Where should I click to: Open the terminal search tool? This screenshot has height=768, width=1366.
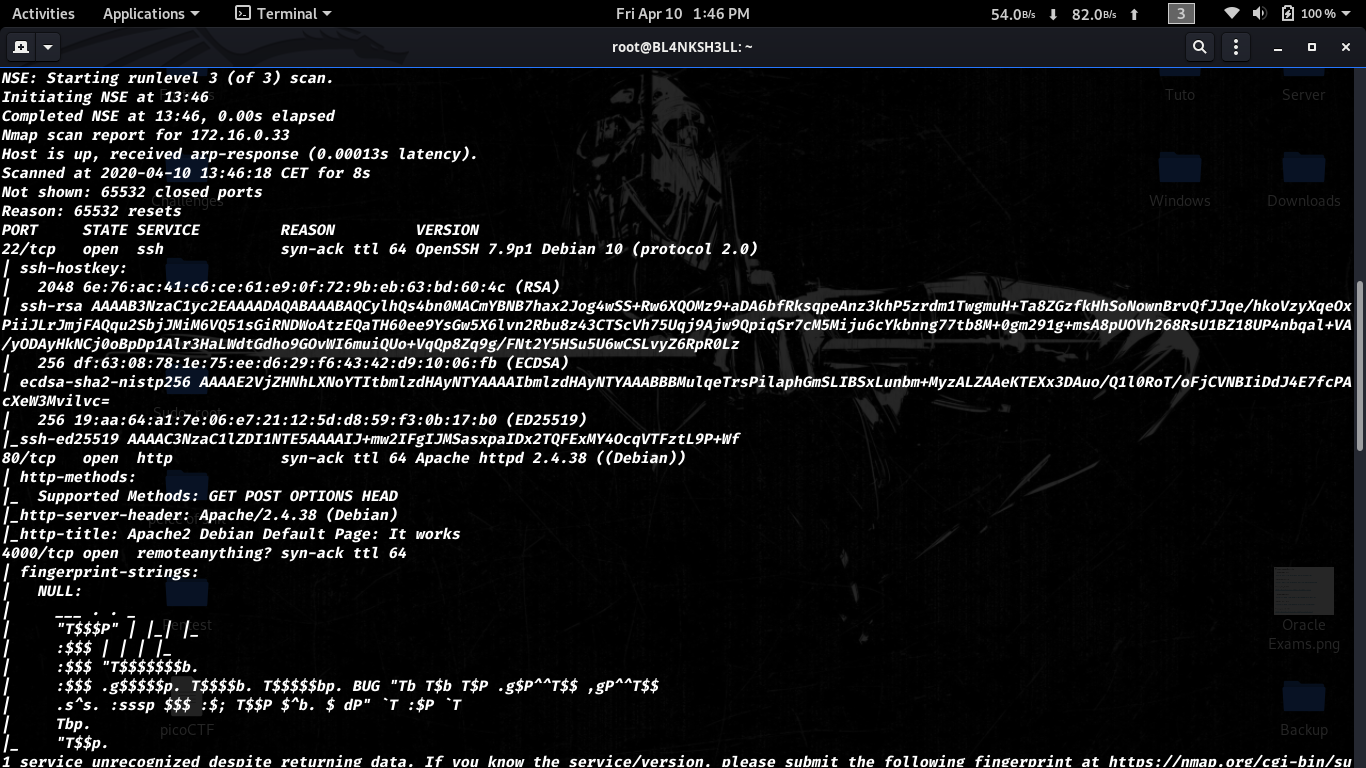(x=1199, y=47)
